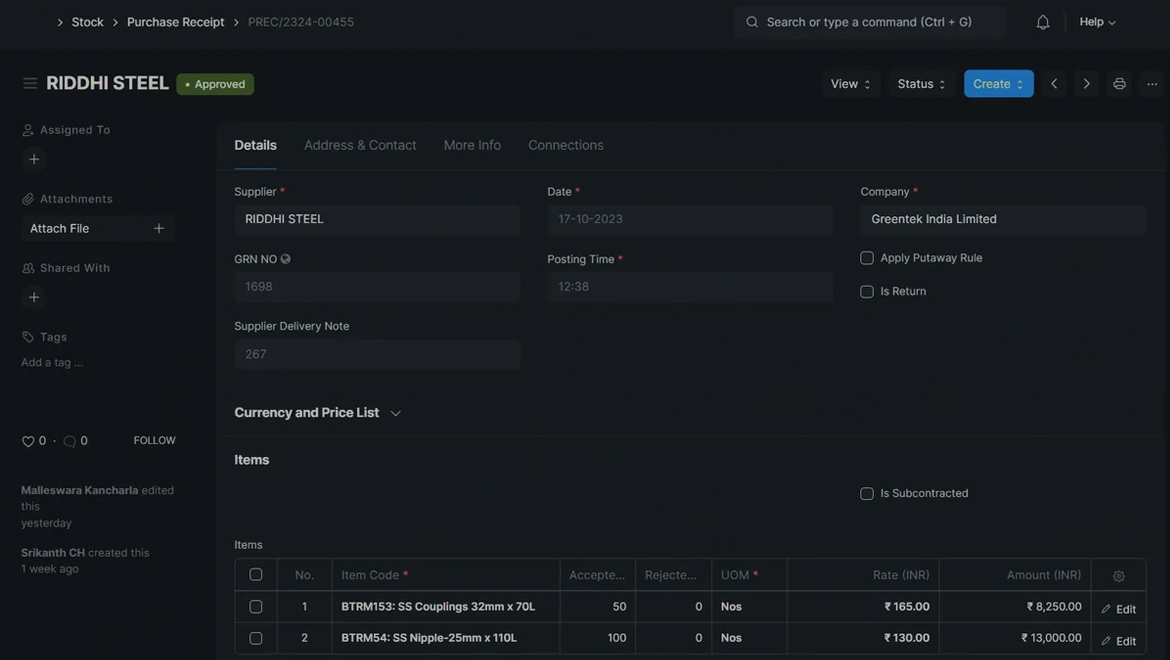
Task: Check the Is Return checkbox
Action: 867,292
